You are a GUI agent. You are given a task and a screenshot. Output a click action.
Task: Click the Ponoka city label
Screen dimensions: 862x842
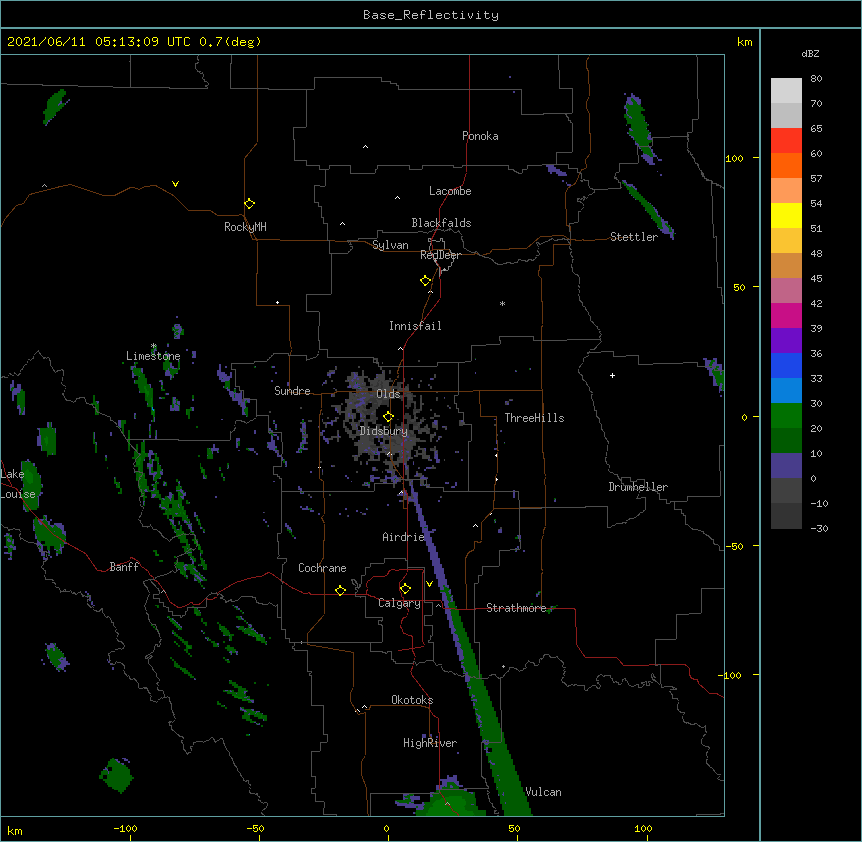pos(480,136)
